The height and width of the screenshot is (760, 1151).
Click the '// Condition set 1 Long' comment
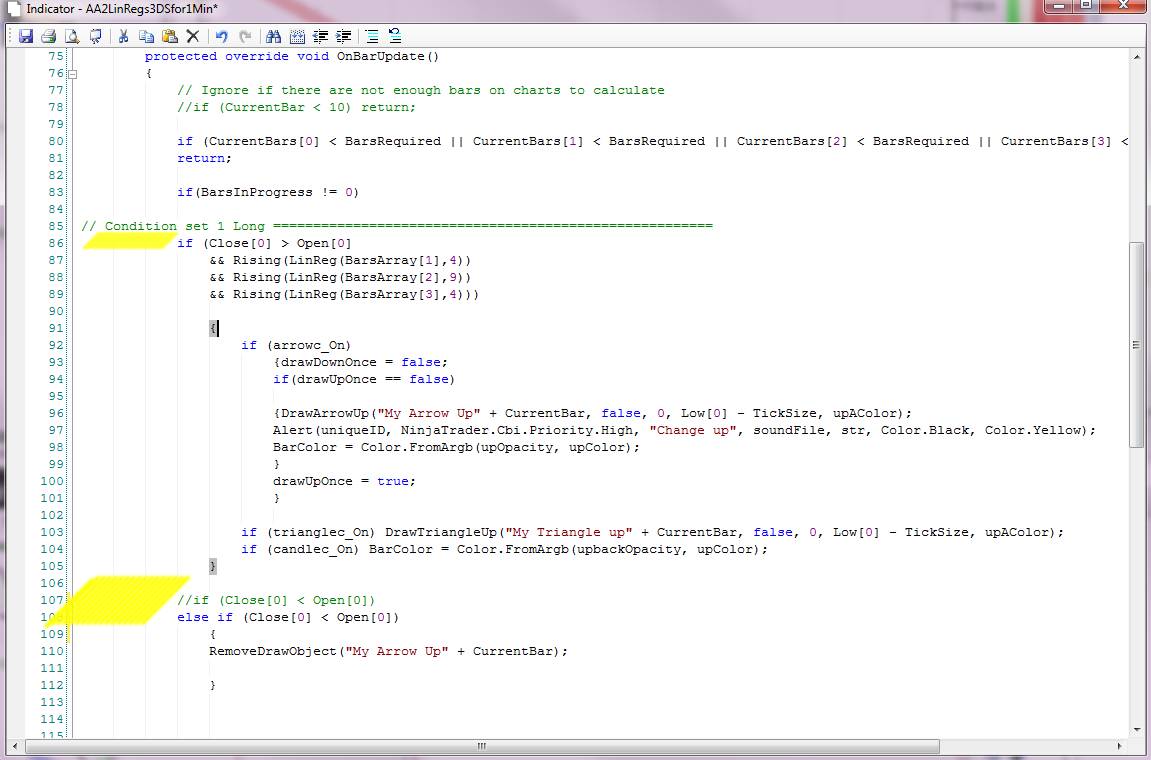click(x=173, y=226)
